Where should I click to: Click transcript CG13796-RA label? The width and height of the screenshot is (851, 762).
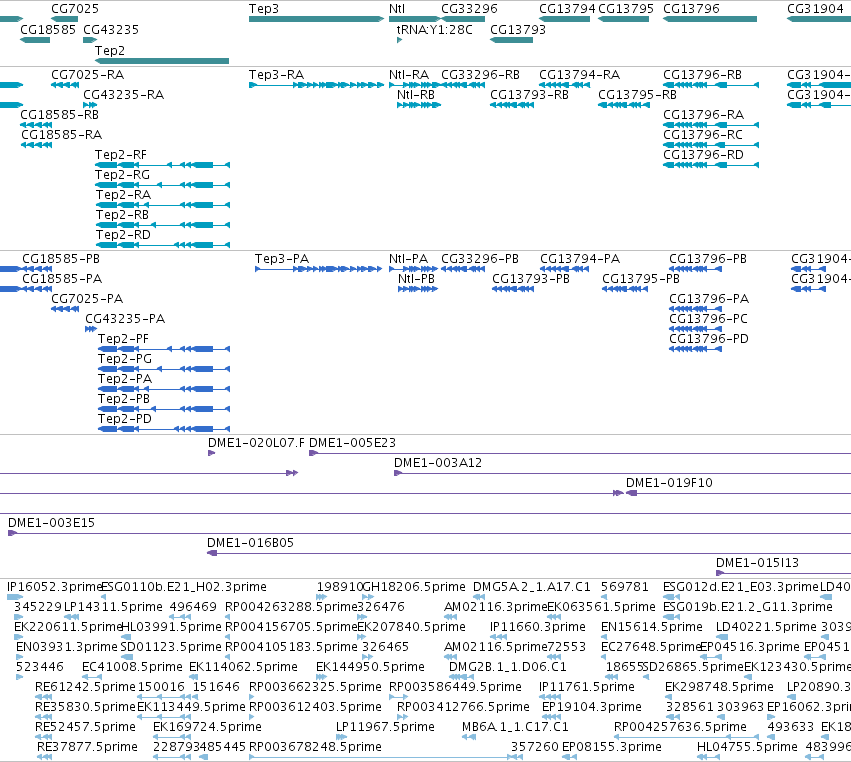703,115
